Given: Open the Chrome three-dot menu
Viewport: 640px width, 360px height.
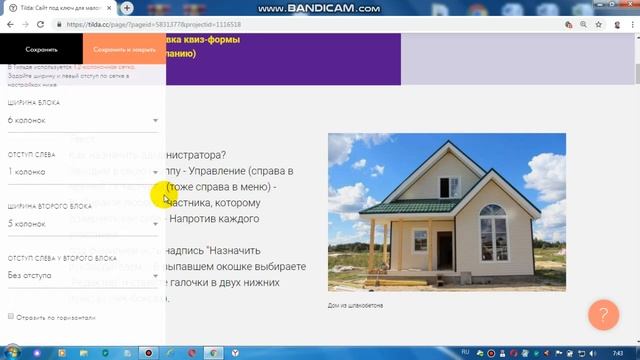Looking at the screenshot, I should tap(633, 24).
